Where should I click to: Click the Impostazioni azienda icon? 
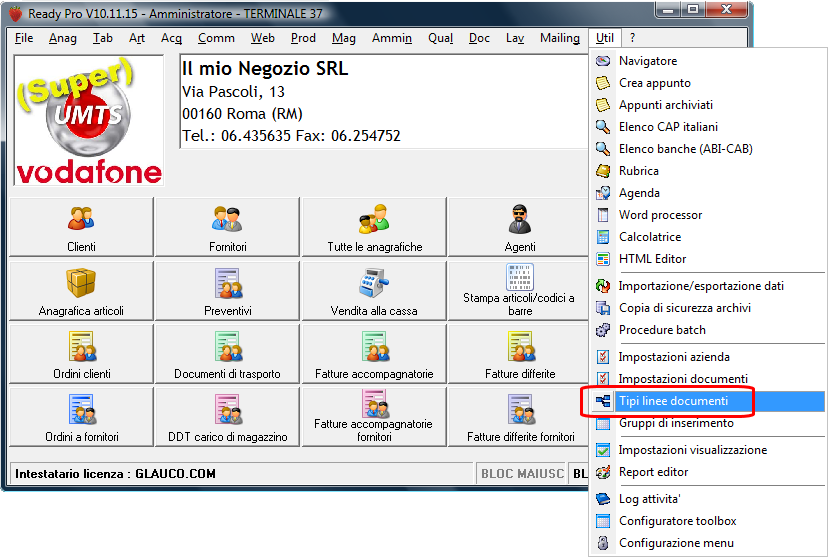point(603,357)
